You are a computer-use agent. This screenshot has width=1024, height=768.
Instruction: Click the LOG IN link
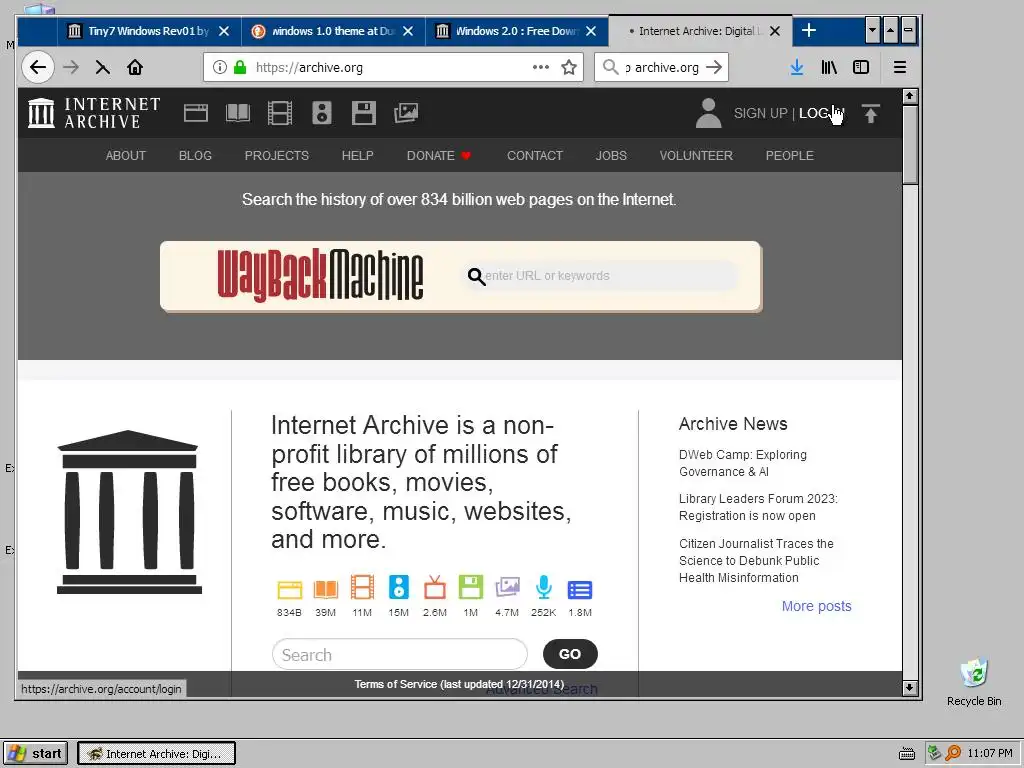click(x=822, y=113)
